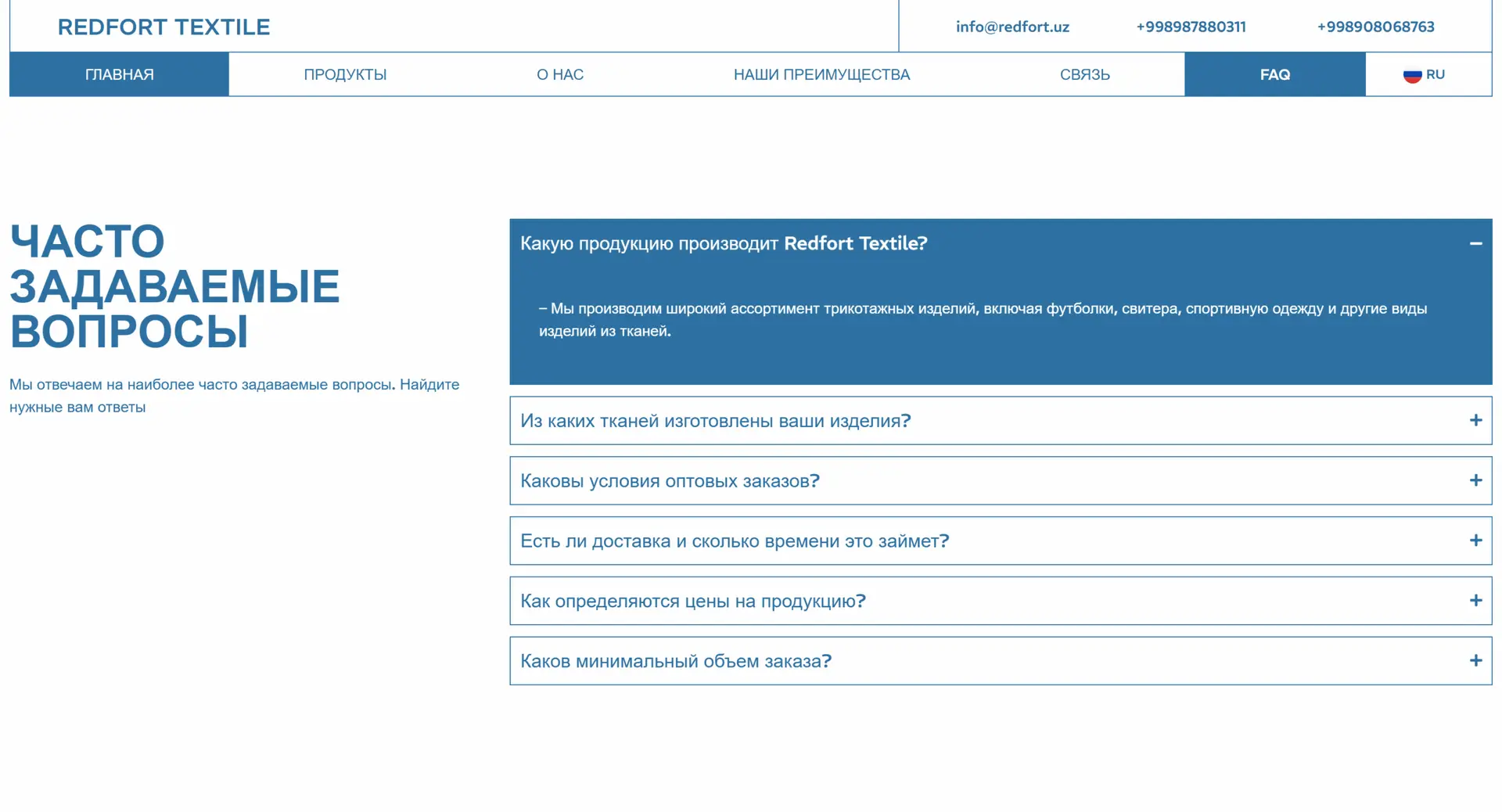Click plus icon beside wholesale orders question
Image resolution: width=1502 pixels, height=812 pixels.
coord(1475,481)
